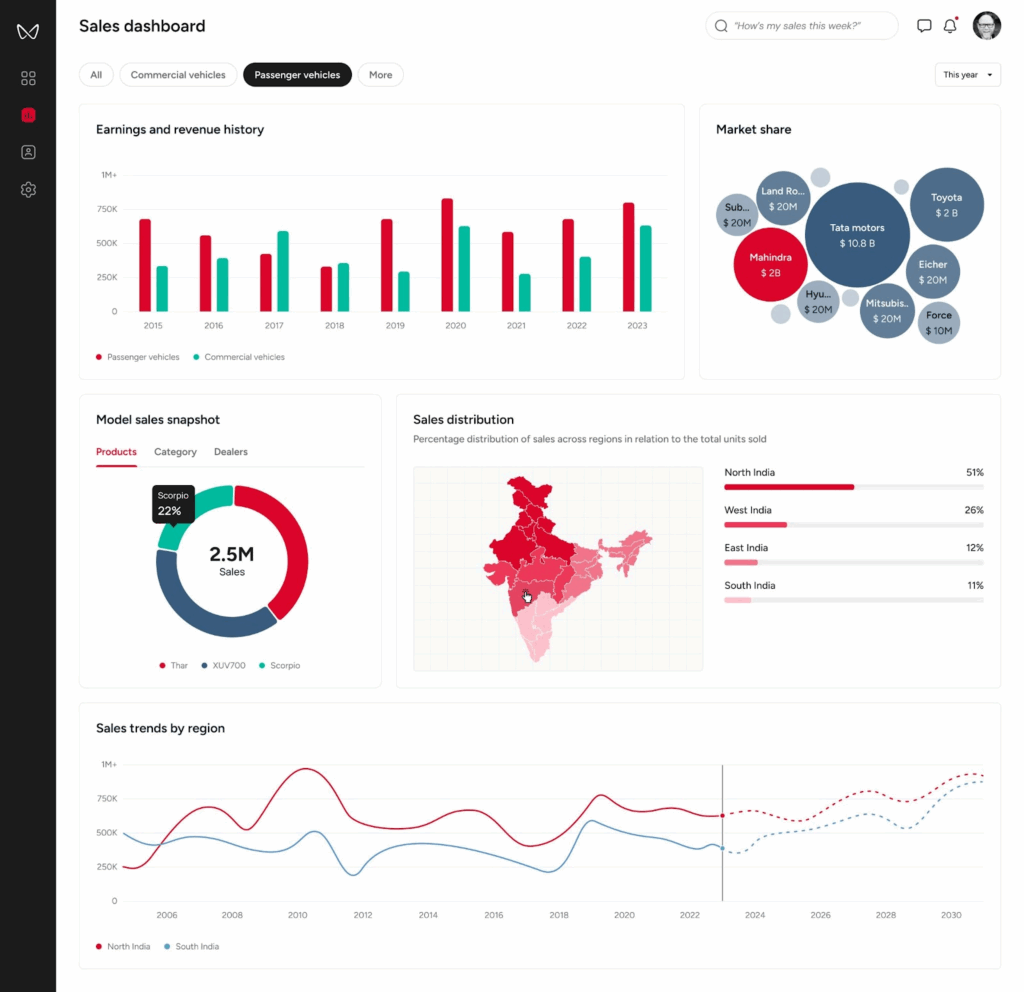Open the contacts profile sidebar icon
The image size is (1024, 992).
[28, 152]
